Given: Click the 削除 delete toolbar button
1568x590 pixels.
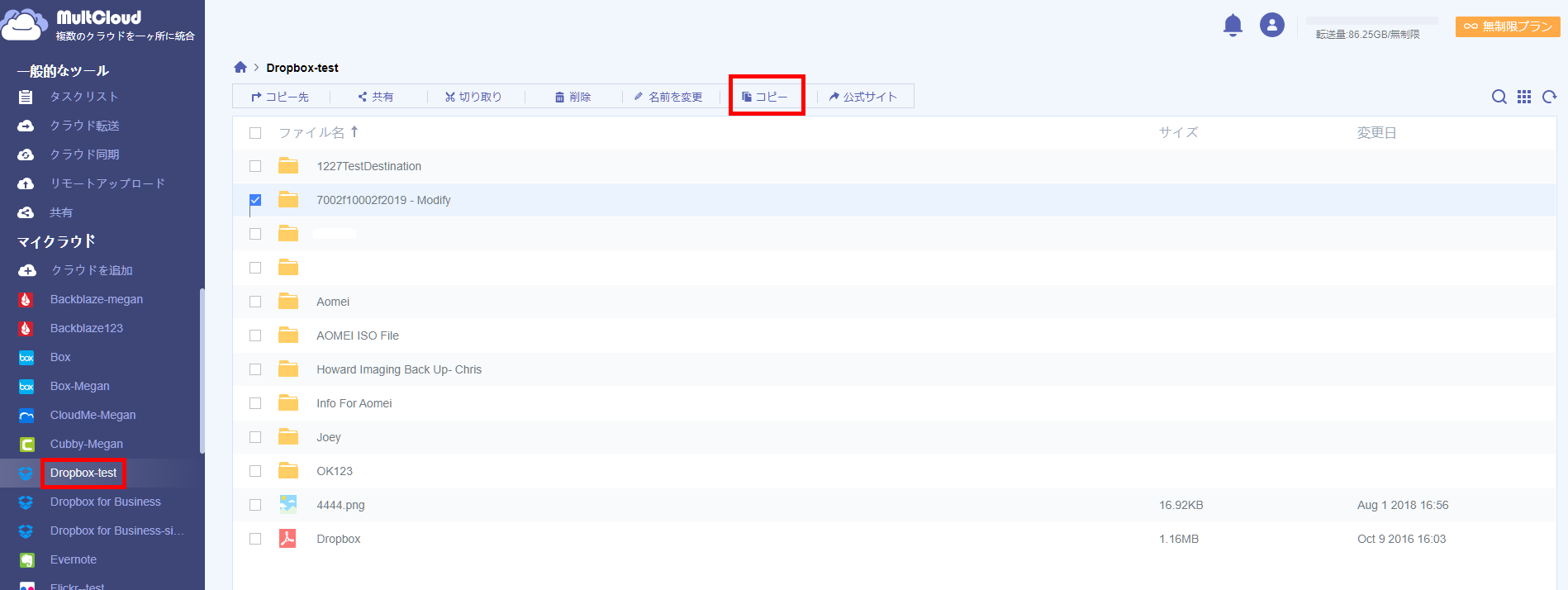Looking at the screenshot, I should 573,97.
